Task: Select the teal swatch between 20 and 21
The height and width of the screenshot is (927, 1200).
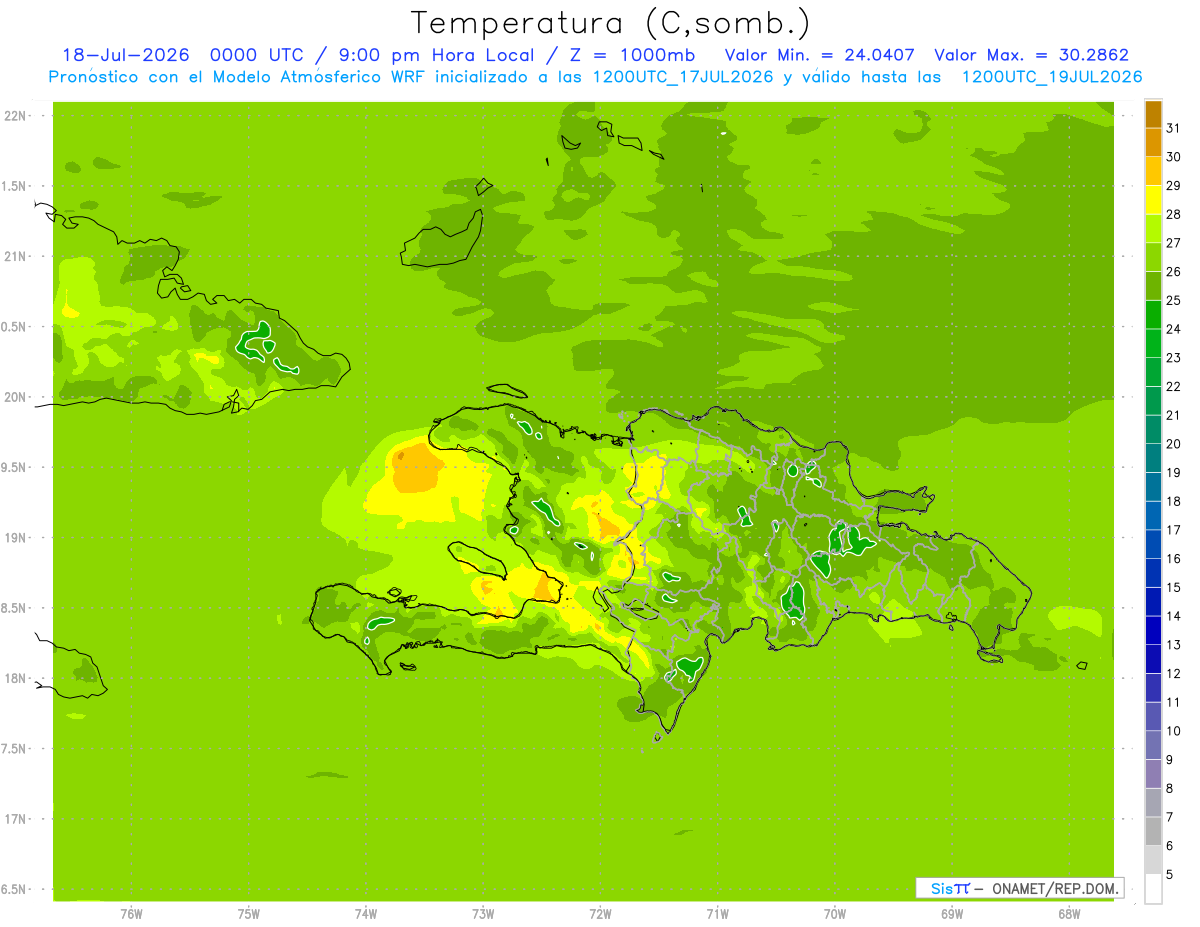Action: pyautogui.click(x=1153, y=430)
